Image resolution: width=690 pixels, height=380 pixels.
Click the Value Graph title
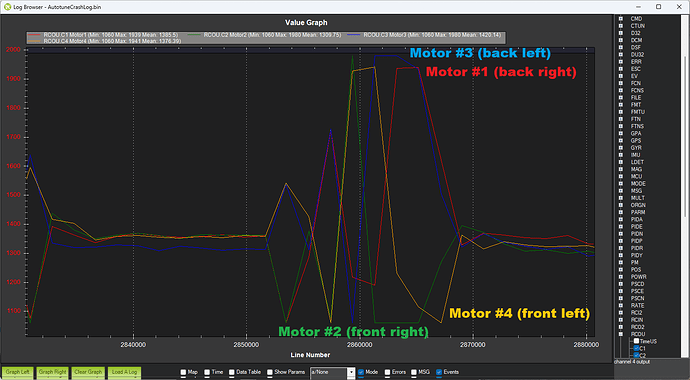click(x=306, y=22)
